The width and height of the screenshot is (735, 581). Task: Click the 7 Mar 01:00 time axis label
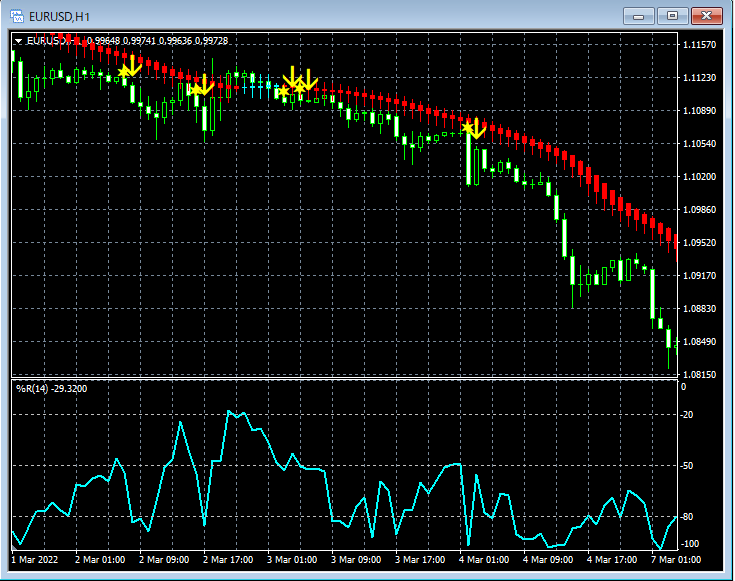676,560
